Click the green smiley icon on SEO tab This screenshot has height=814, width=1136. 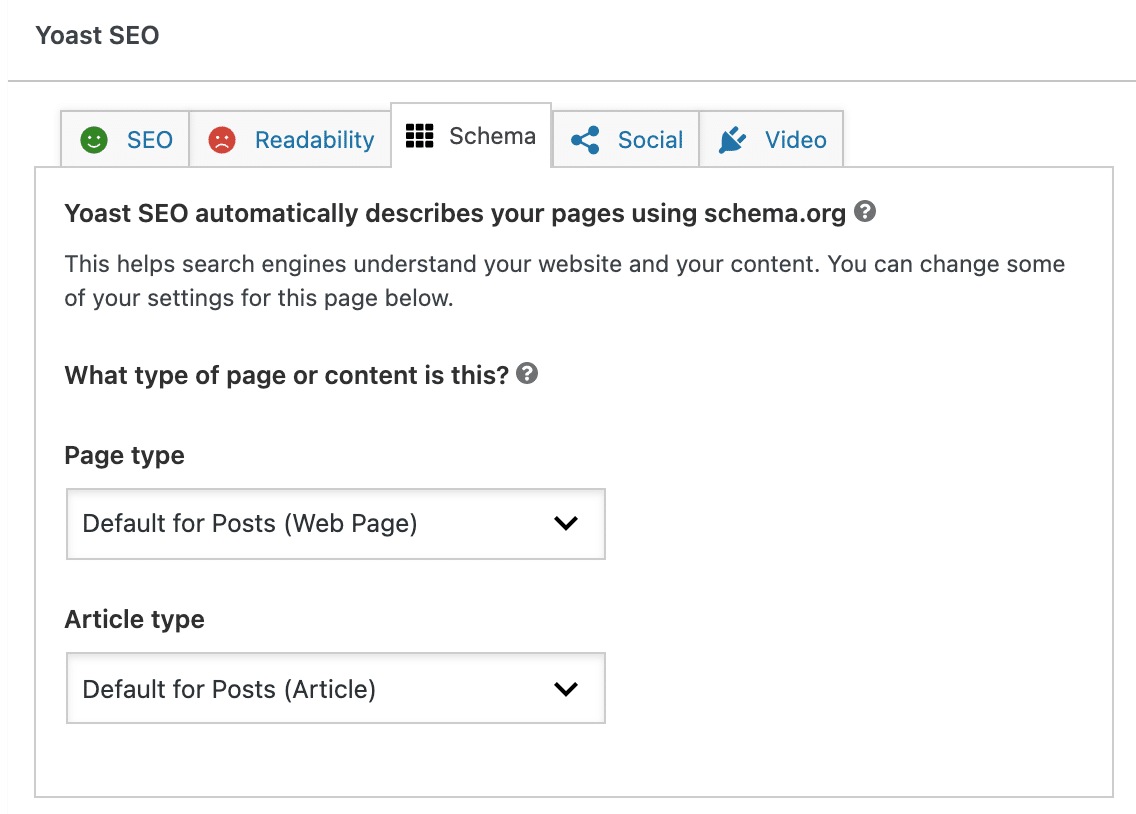pyautogui.click(x=95, y=140)
